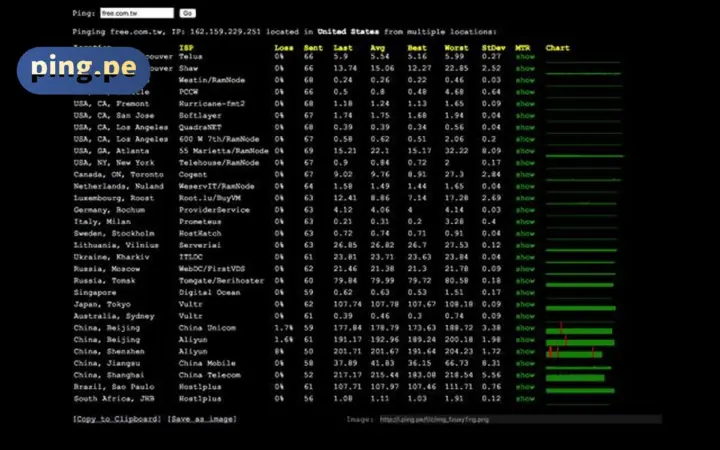This screenshot has width=720, height=450.
Task: Show MTR for South Africa JNB Host1plus
Action: [525, 399]
